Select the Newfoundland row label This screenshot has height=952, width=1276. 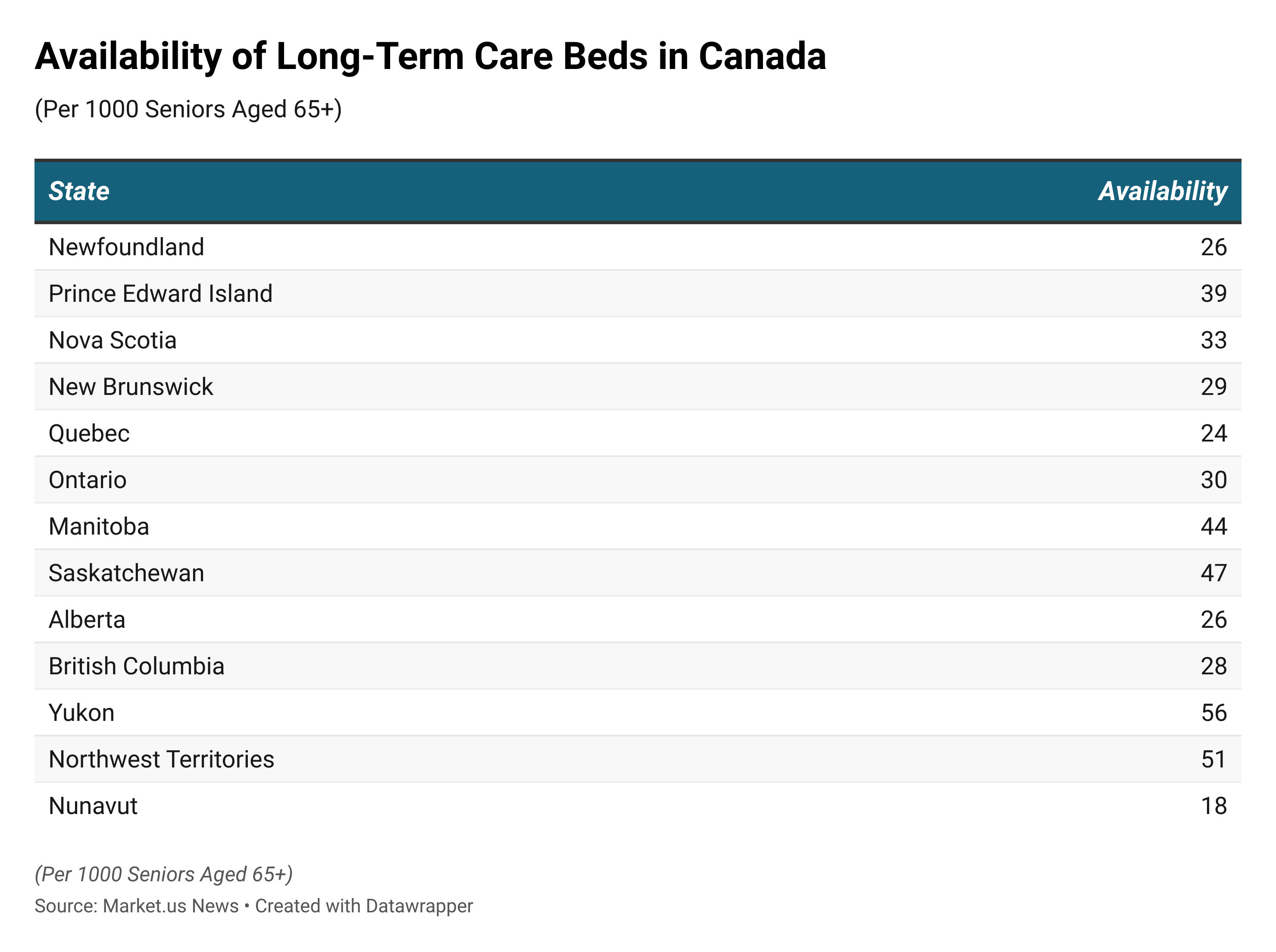point(126,247)
